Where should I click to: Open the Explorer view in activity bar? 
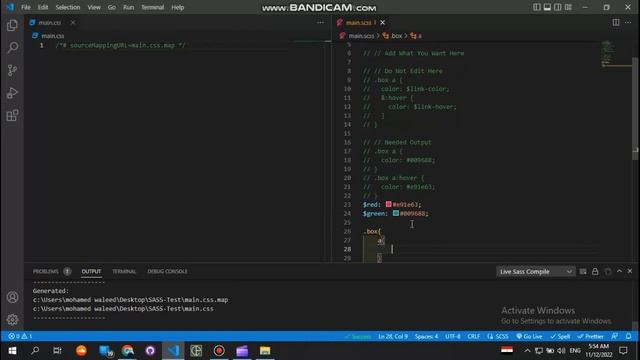pyautogui.click(x=12, y=25)
